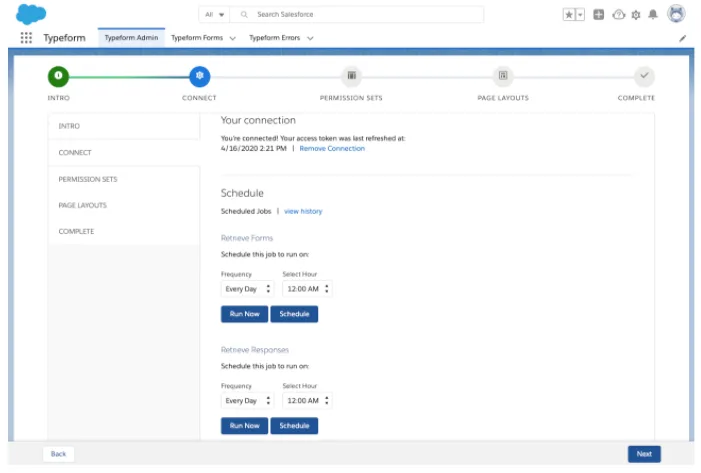Click the Retrieve Forms heading
This screenshot has width=701, height=473.
coord(247,238)
